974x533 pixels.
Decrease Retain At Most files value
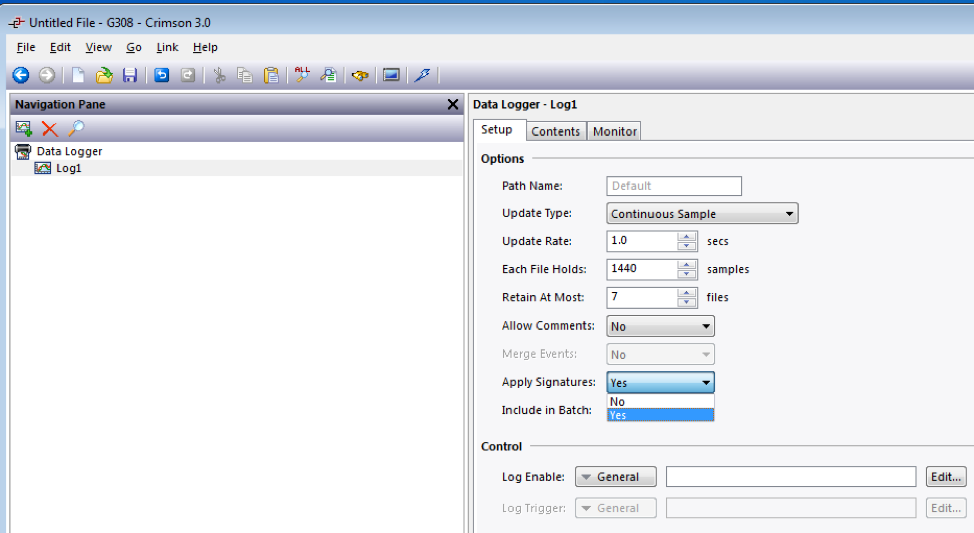(x=686, y=302)
